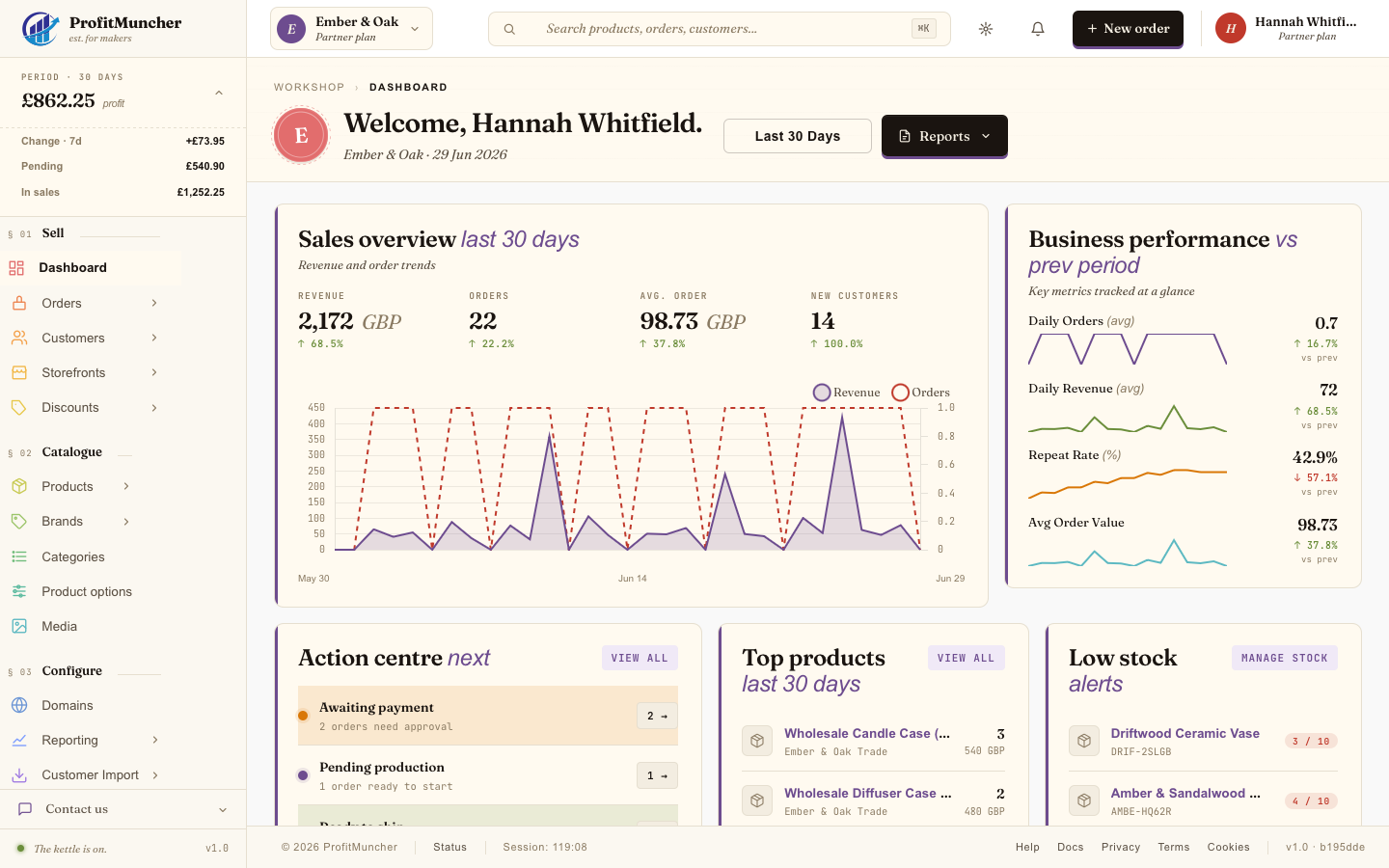The width and height of the screenshot is (1389, 868).
Task: Click the large Ember & Oak avatar badge
Action: coord(301,136)
